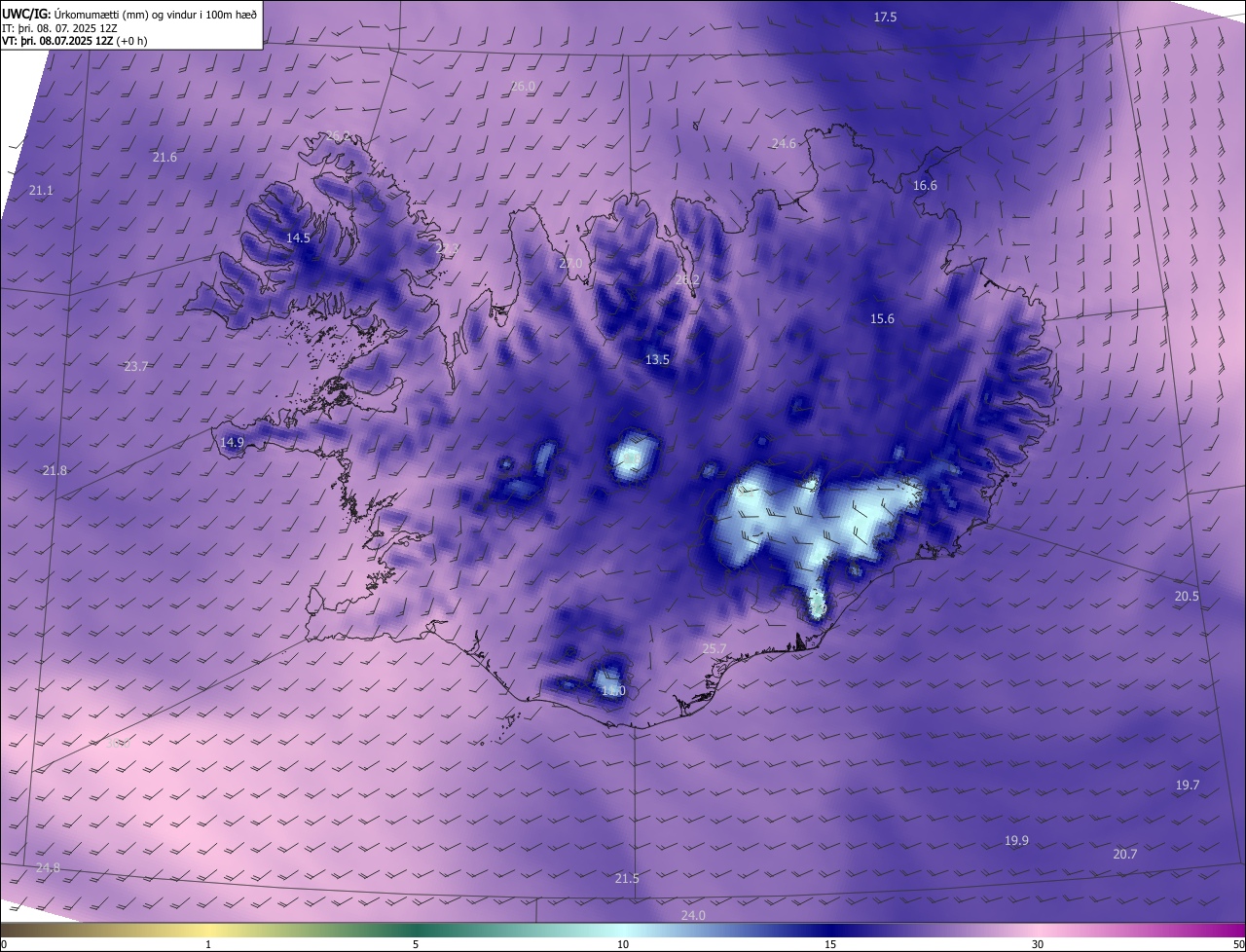Click the 27.0 value label
1246x952 pixels.
coord(570,264)
